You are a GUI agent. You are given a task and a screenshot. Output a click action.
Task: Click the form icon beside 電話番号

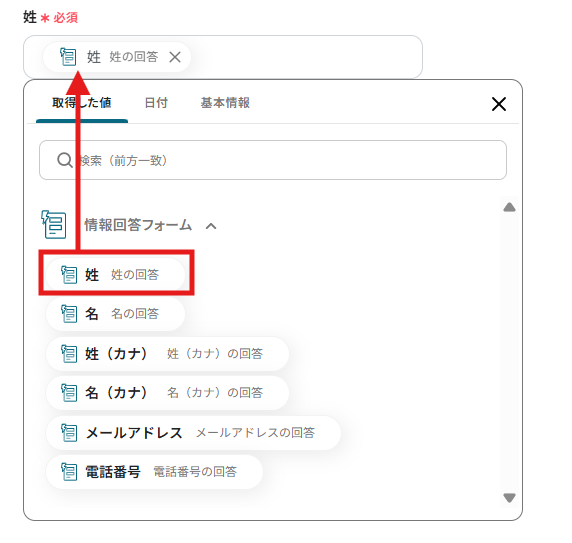(x=69, y=472)
